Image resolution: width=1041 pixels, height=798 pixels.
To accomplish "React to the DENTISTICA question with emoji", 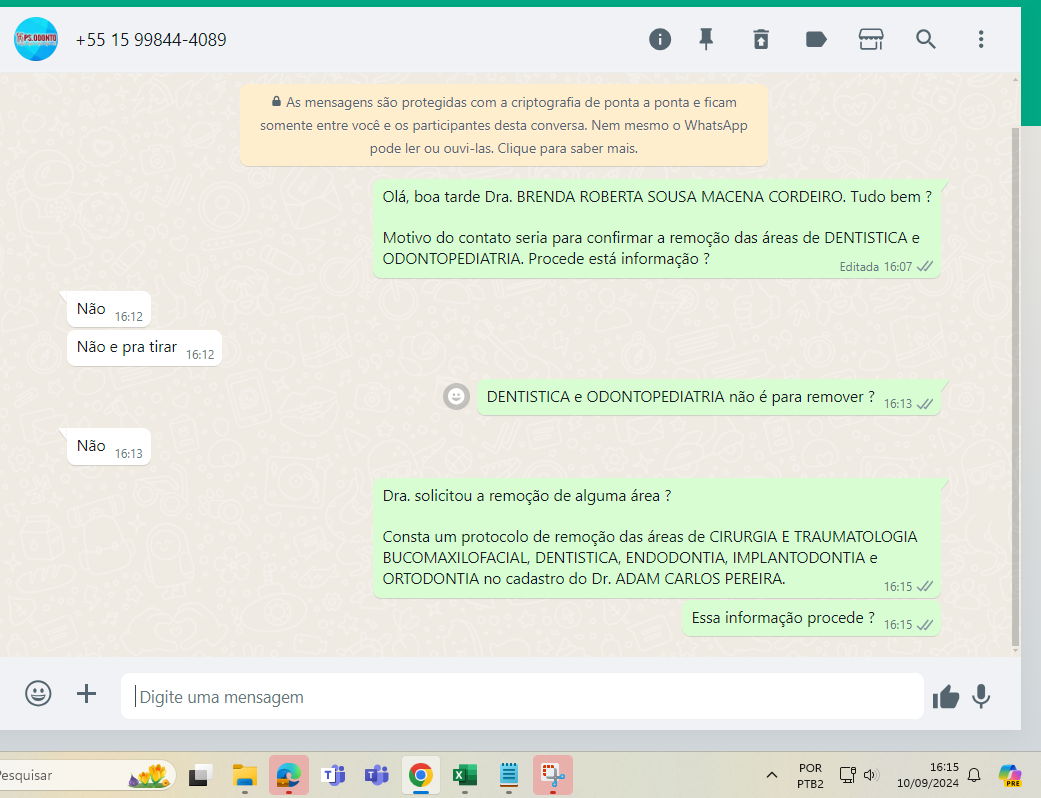I will pyautogui.click(x=456, y=396).
